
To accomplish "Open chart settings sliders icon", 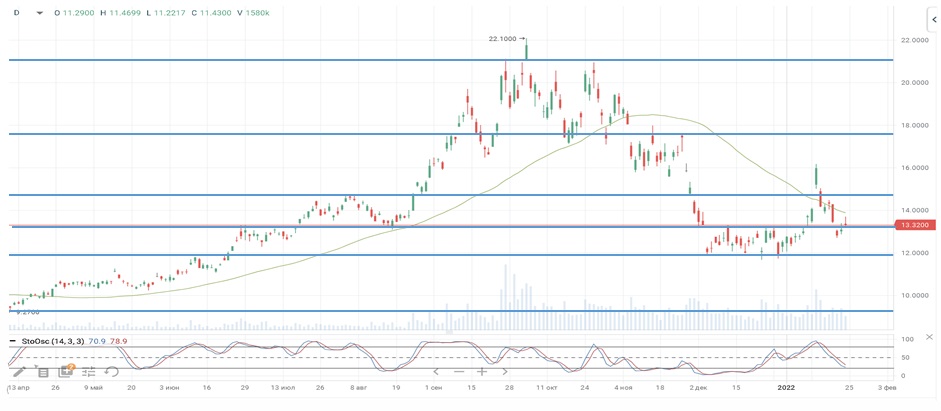I will point(89,372).
